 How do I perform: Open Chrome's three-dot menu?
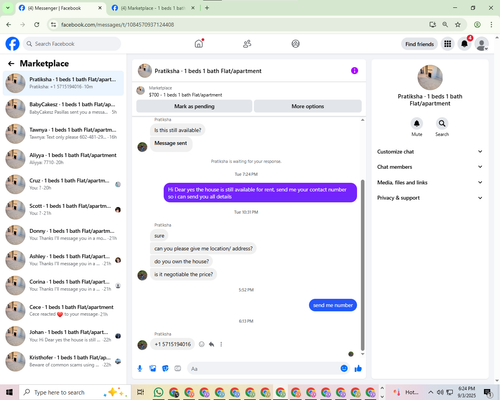pyautogui.click(x=491, y=25)
